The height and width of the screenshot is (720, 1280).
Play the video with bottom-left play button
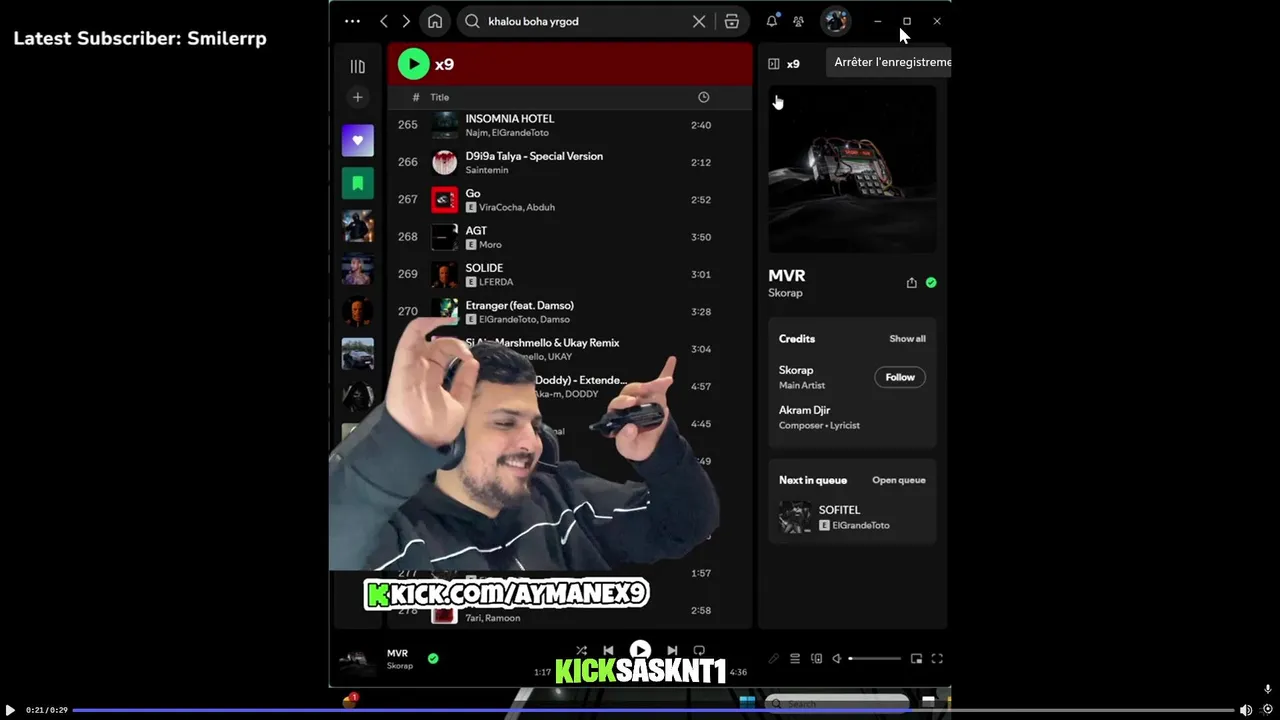10,710
